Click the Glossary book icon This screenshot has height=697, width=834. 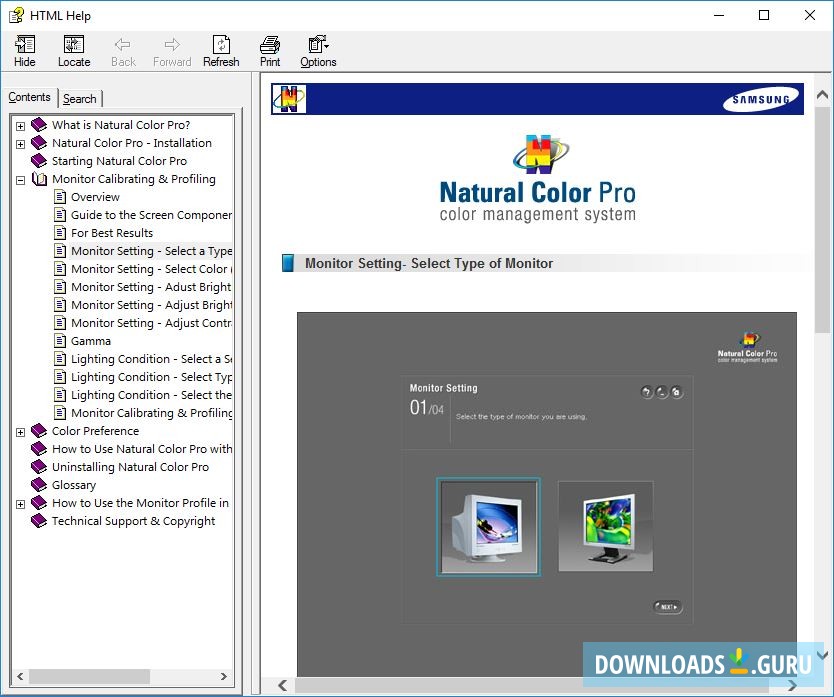[x=39, y=485]
